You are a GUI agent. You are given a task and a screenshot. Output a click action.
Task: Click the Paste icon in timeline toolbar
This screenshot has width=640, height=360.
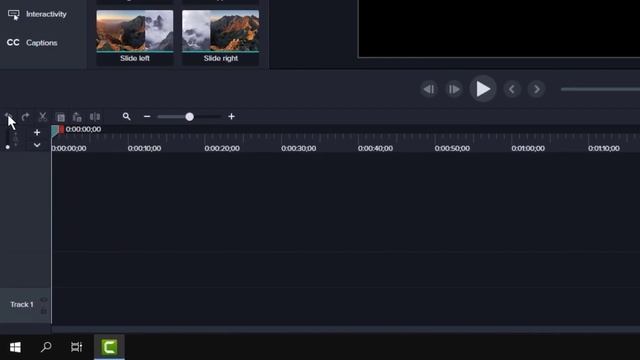point(77,117)
